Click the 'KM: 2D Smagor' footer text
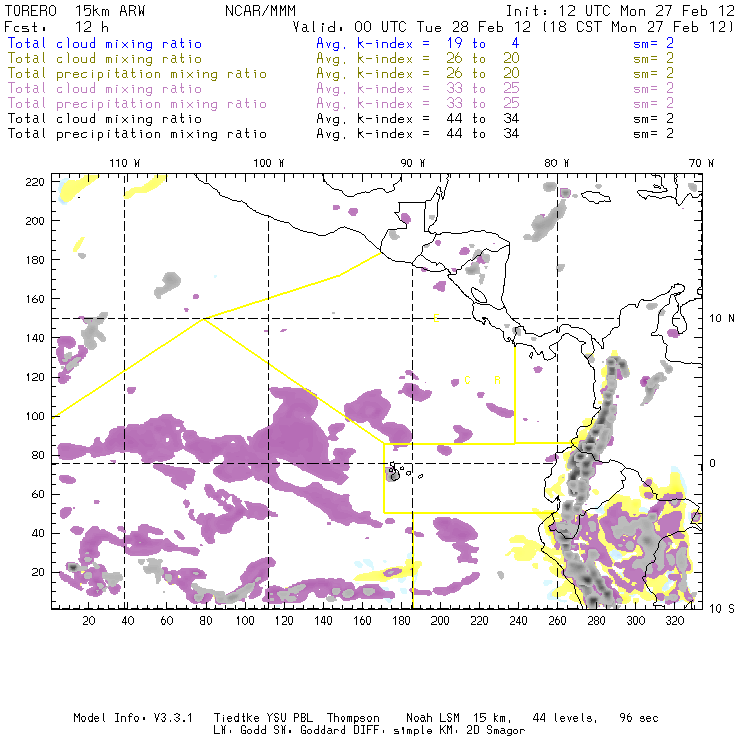740x740 pixels. [x=481, y=731]
